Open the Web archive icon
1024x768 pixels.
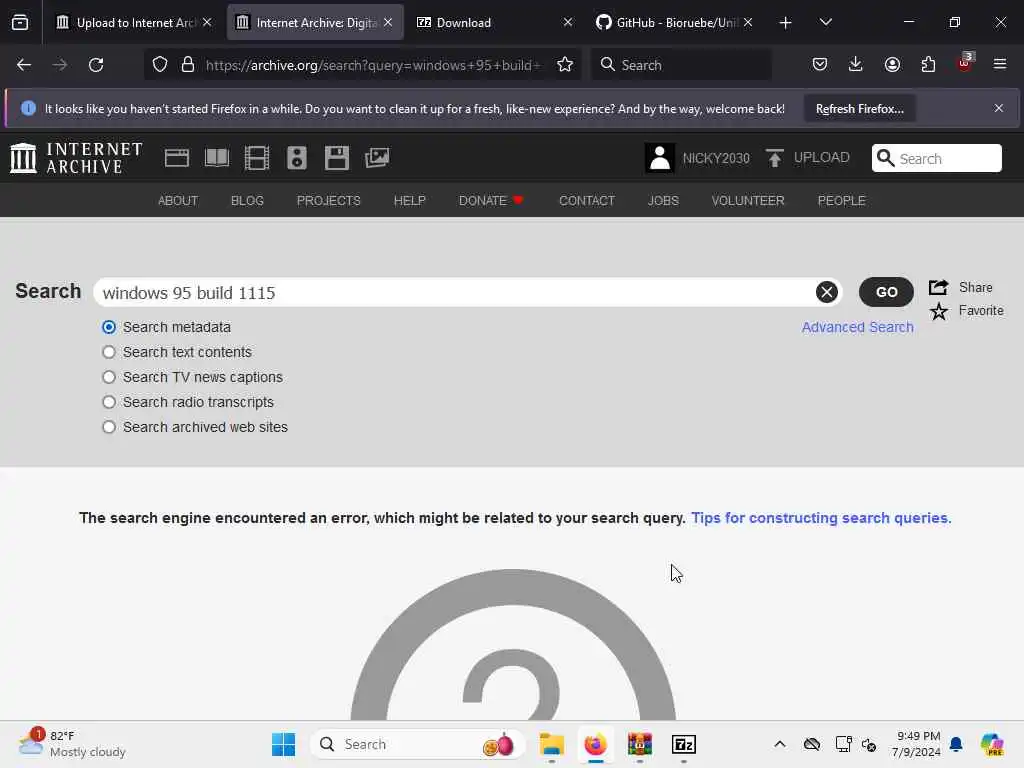pos(176,158)
